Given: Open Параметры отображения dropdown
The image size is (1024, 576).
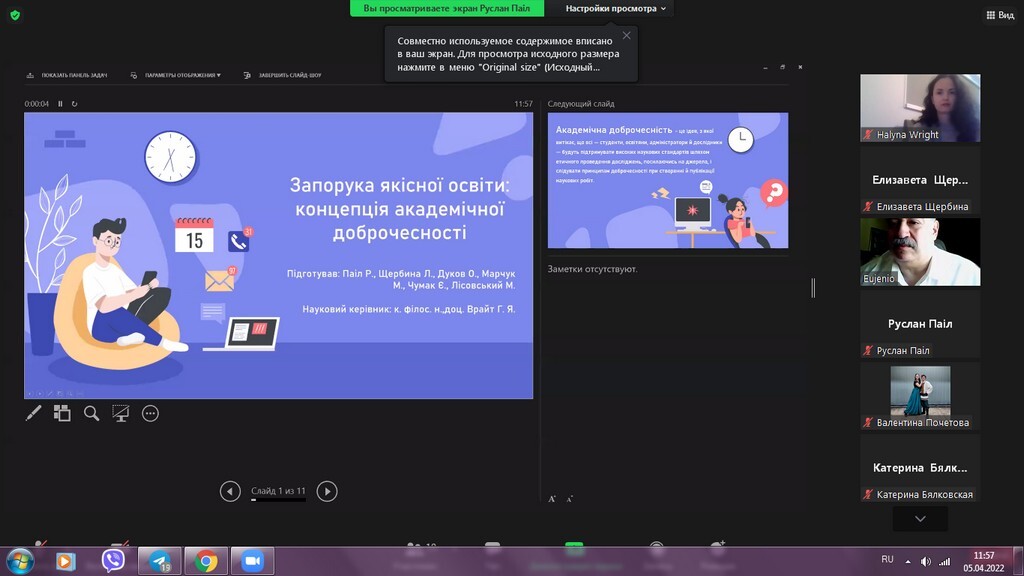Looking at the screenshot, I should 176,75.
